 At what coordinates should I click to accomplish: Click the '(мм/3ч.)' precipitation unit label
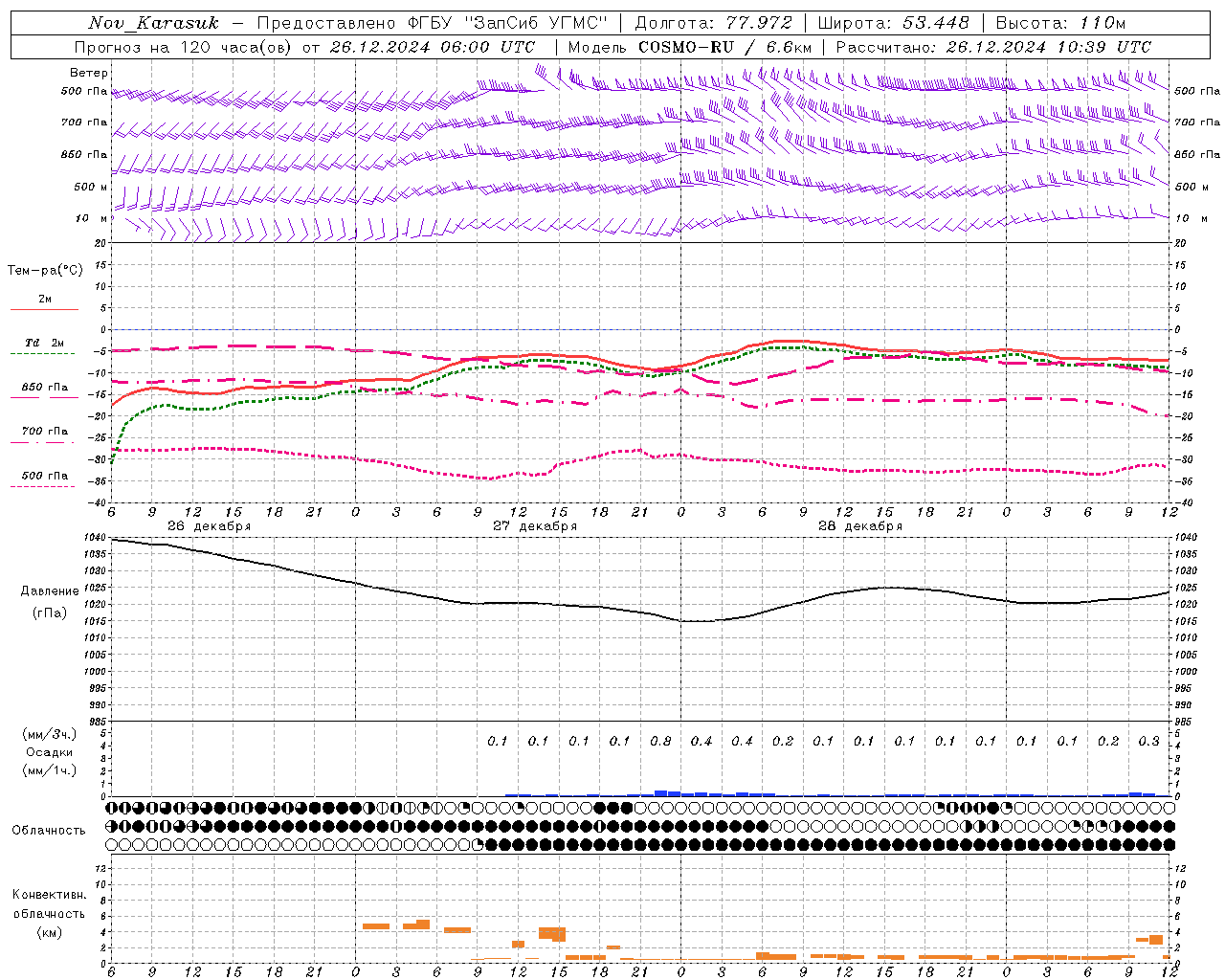50,734
